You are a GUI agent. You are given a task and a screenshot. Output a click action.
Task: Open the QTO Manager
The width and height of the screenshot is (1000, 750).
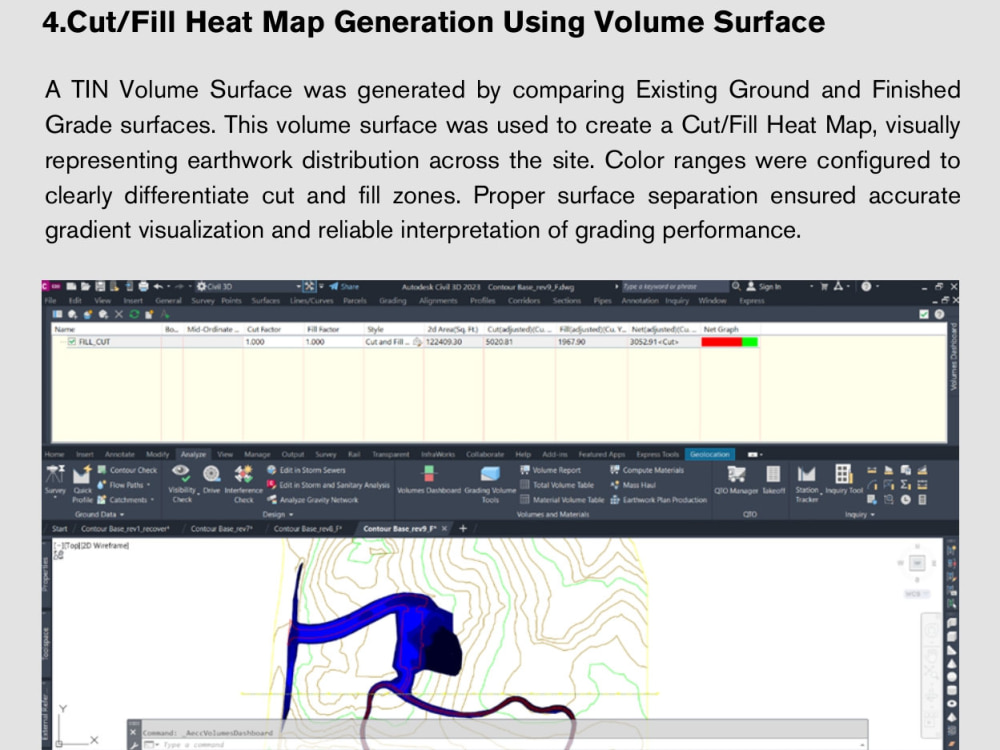[736, 480]
